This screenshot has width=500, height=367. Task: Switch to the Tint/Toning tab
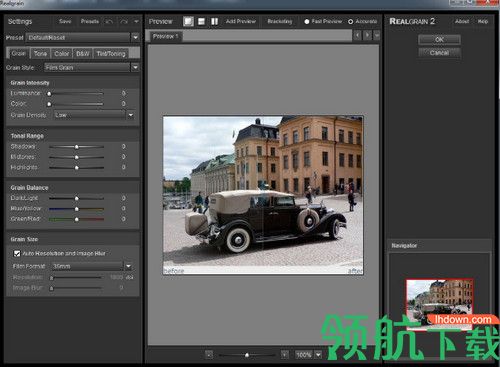[111, 54]
